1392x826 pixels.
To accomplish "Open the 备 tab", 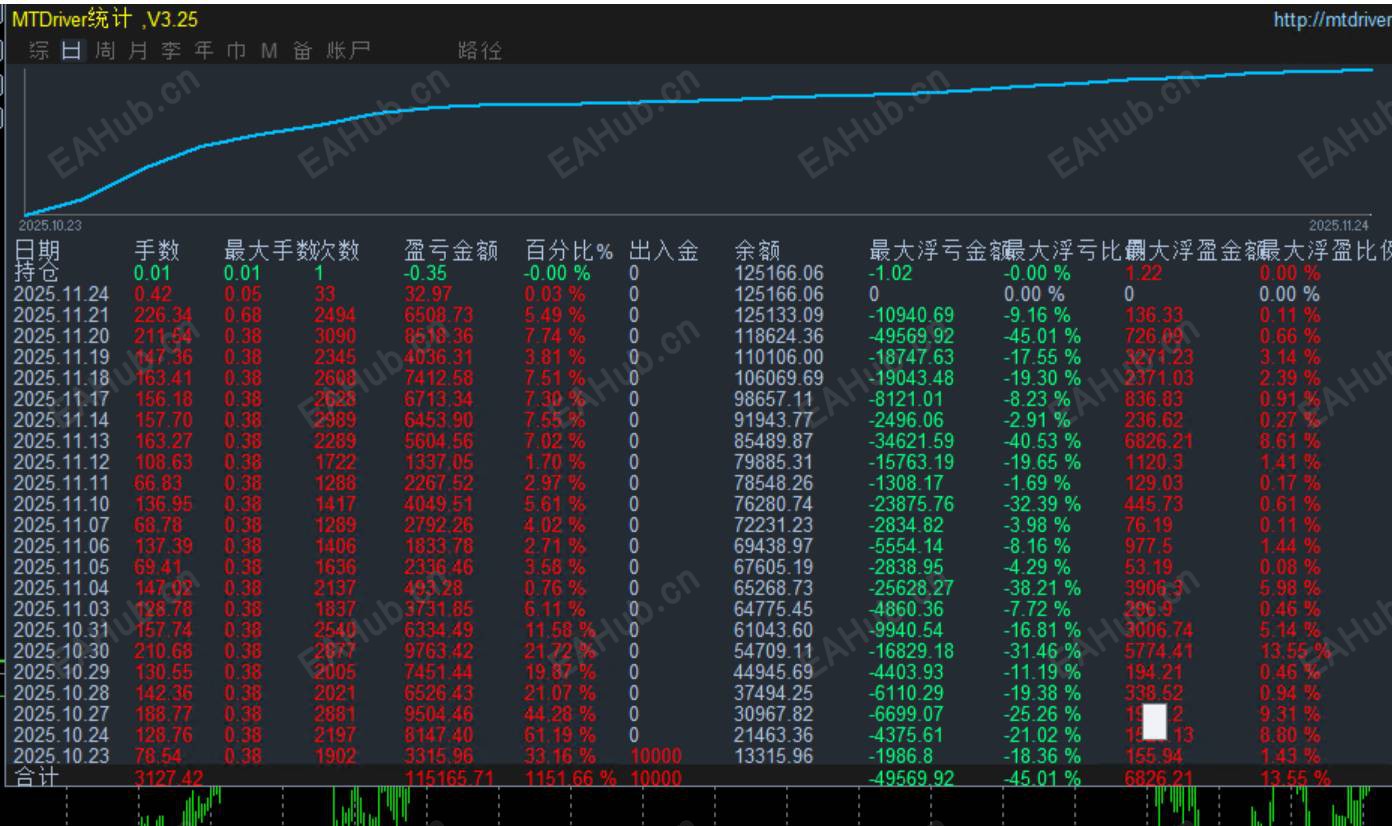I will (302, 51).
